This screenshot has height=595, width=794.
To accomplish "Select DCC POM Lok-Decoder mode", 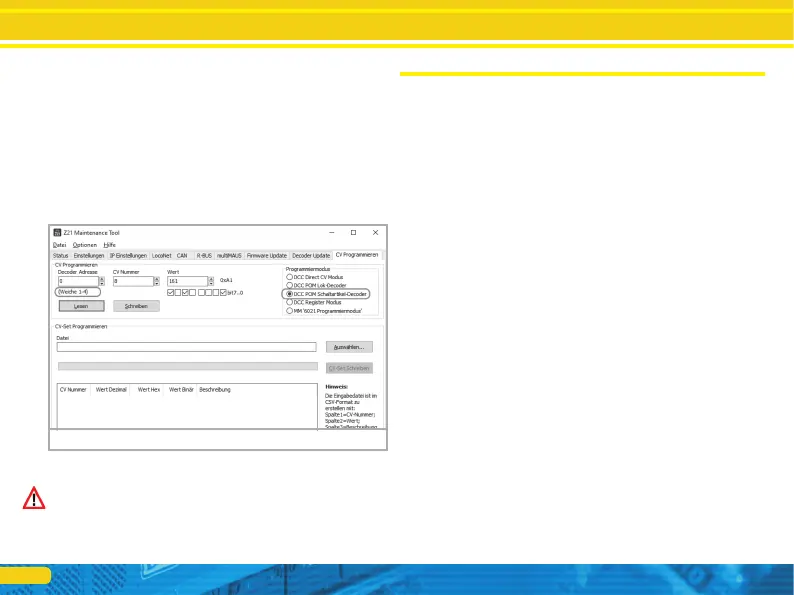I will click(290, 285).
